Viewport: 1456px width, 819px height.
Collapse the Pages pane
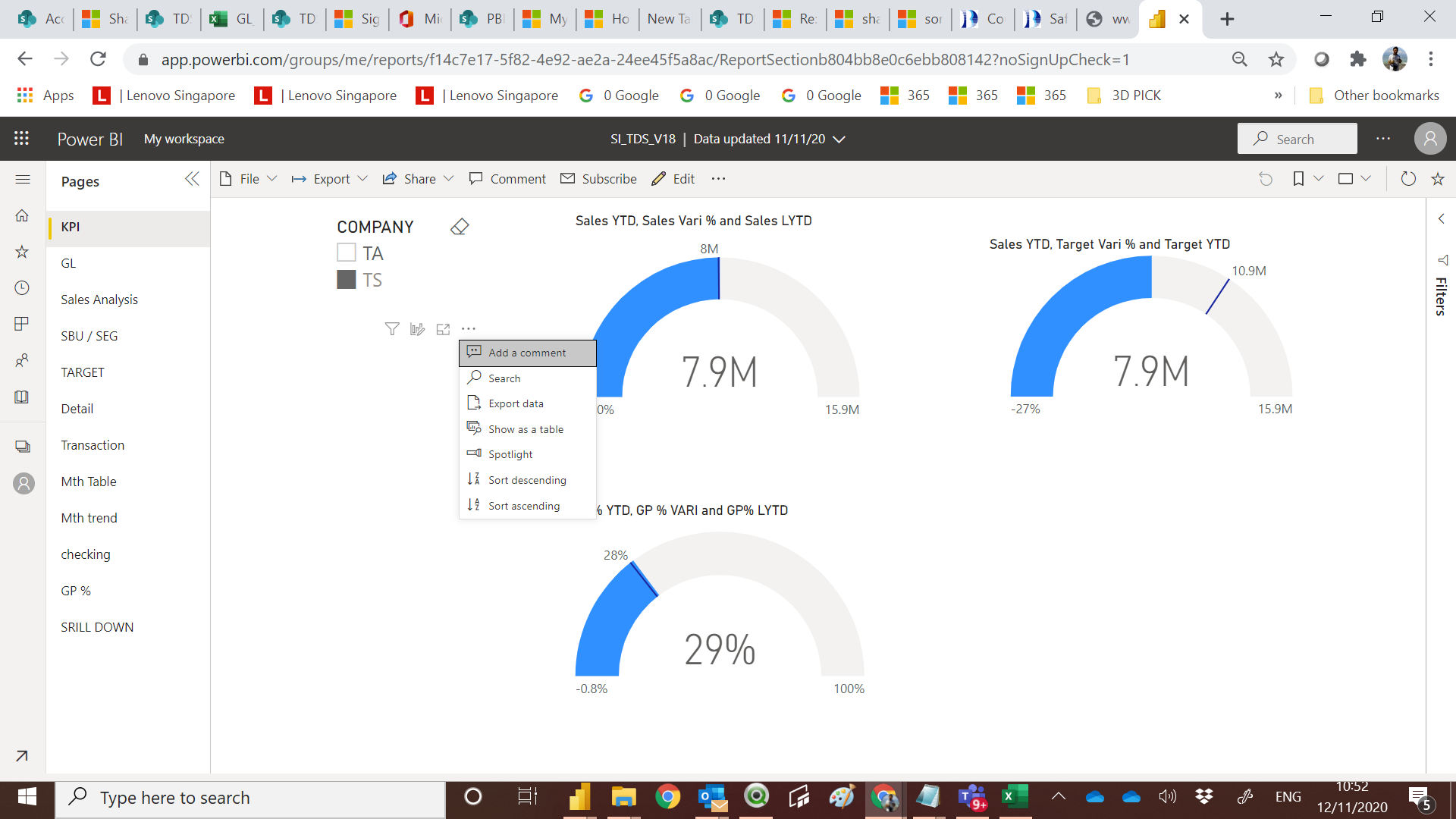(192, 179)
